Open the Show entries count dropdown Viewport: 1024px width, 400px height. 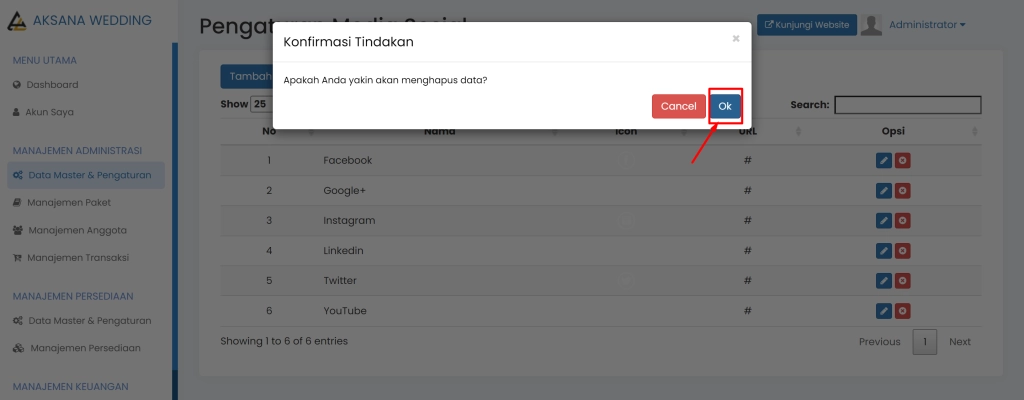tap(260, 104)
